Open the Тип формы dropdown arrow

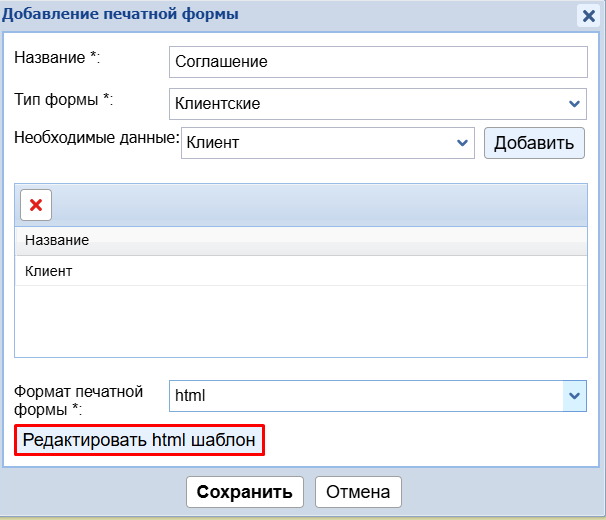[x=574, y=102]
